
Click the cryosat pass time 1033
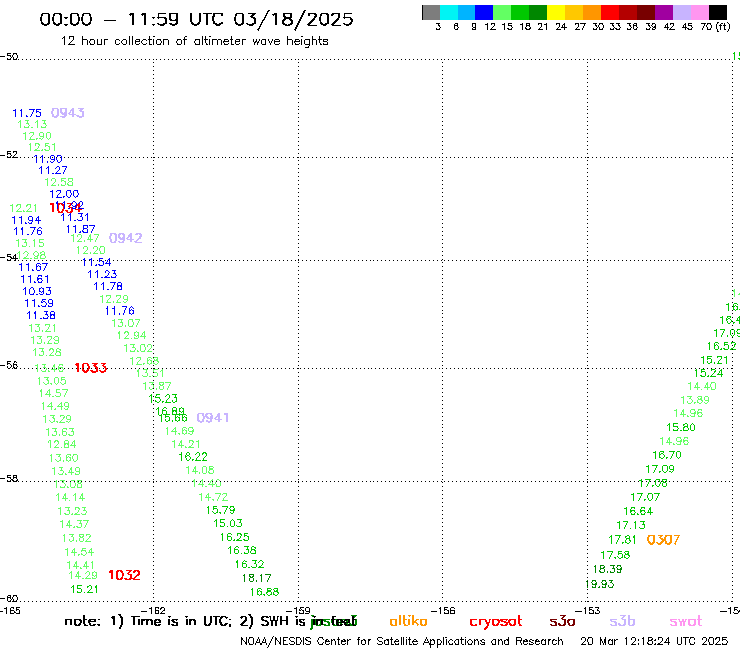91,368
